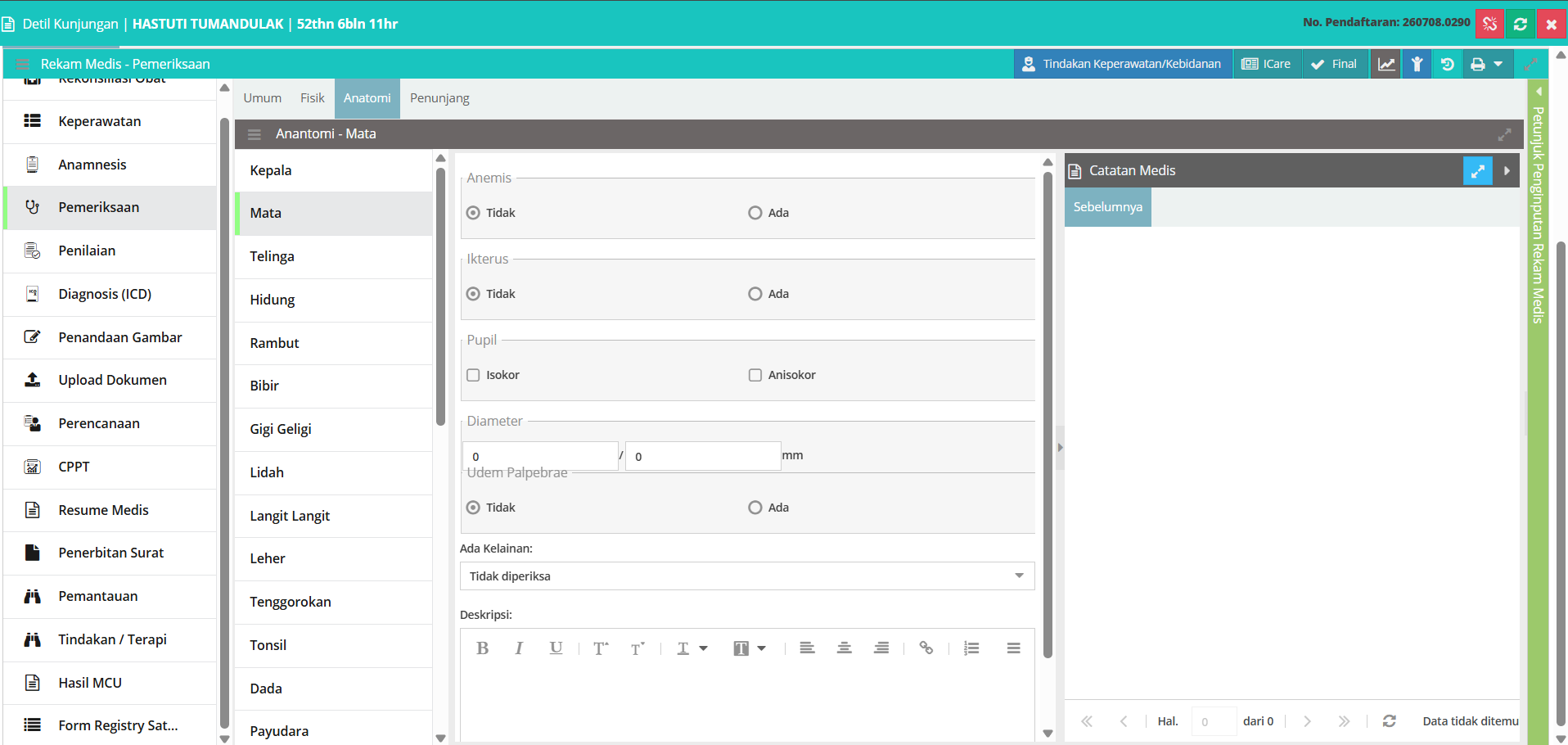
Task: Apply underline formatting in Deskripsi editor
Action: click(x=556, y=648)
